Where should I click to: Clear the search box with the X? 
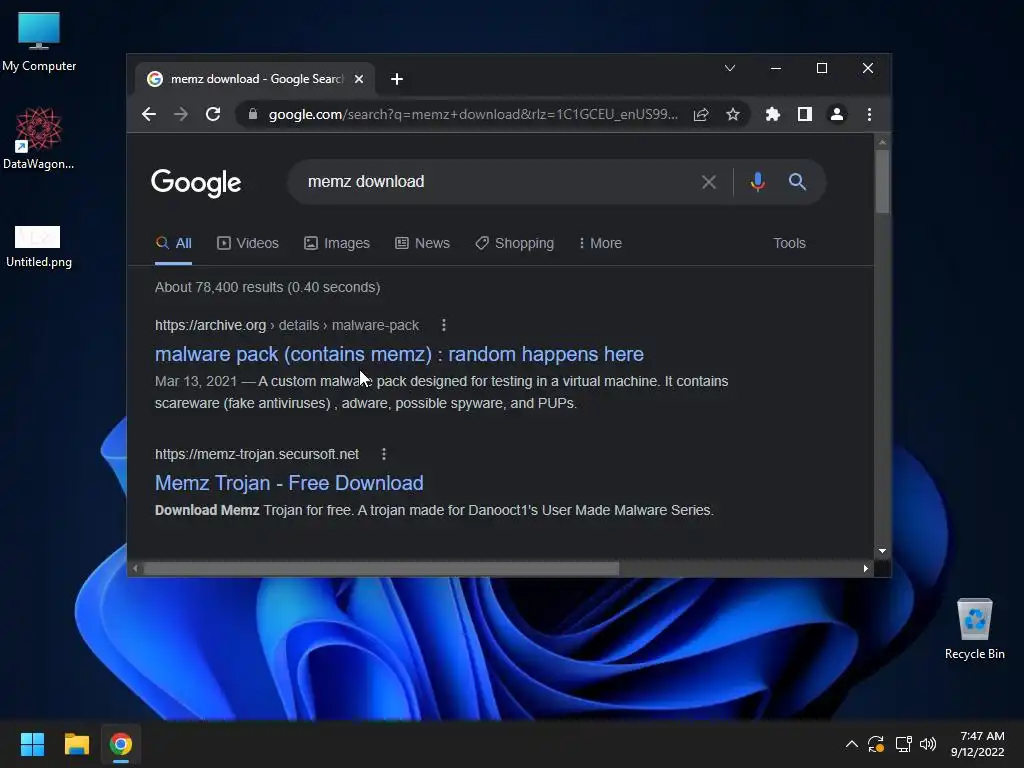[709, 182]
